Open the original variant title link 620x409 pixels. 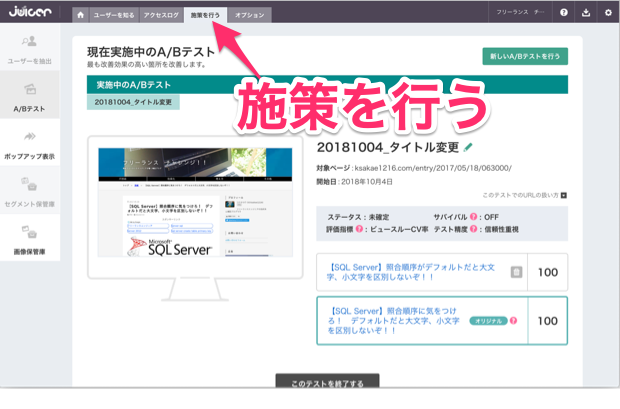point(394,321)
